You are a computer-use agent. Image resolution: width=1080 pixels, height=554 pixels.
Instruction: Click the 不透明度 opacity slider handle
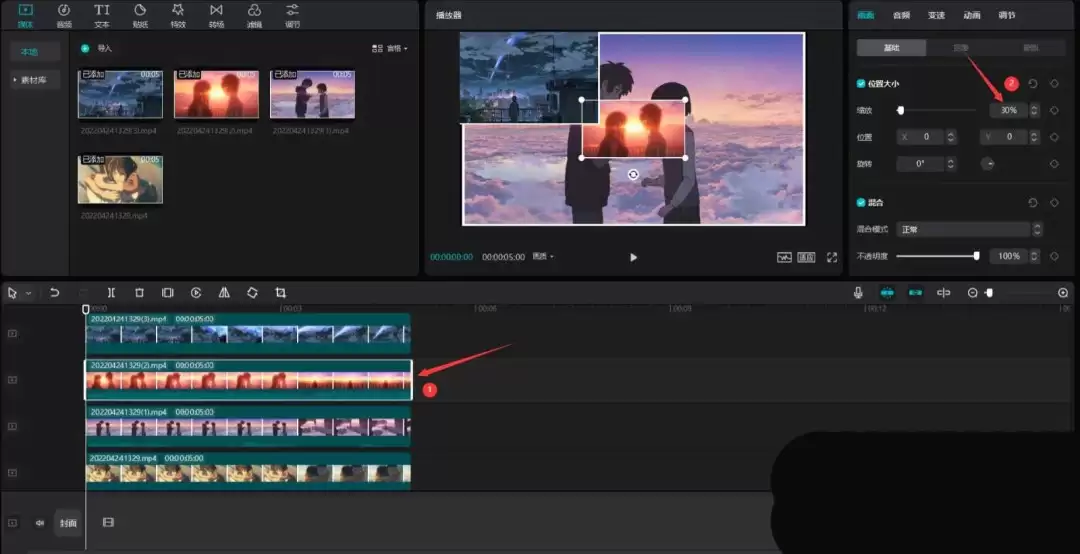(x=976, y=256)
